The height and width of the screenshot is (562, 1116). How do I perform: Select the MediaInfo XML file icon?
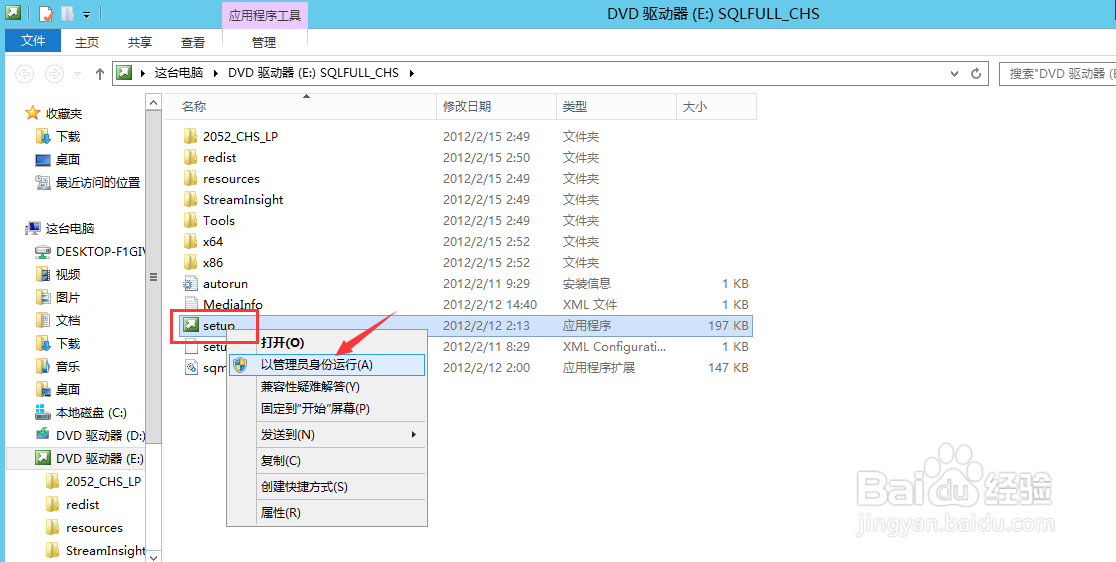(190, 304)
